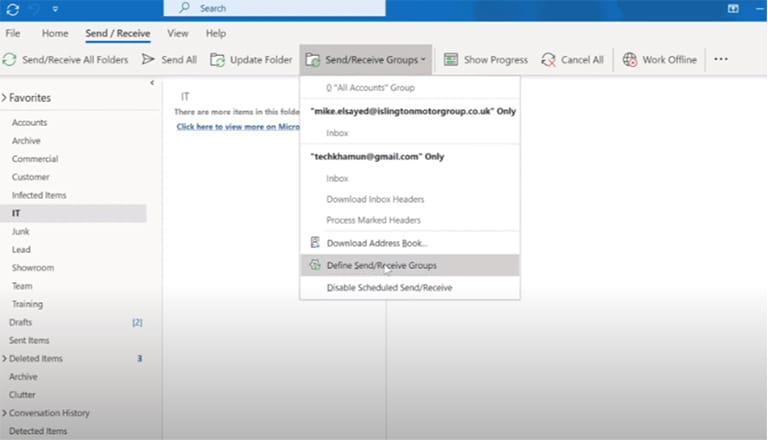The height and width of the screenshot is (440, 768).
Task: Click the Define Send/Receive Groups icon
Action: 315,265
